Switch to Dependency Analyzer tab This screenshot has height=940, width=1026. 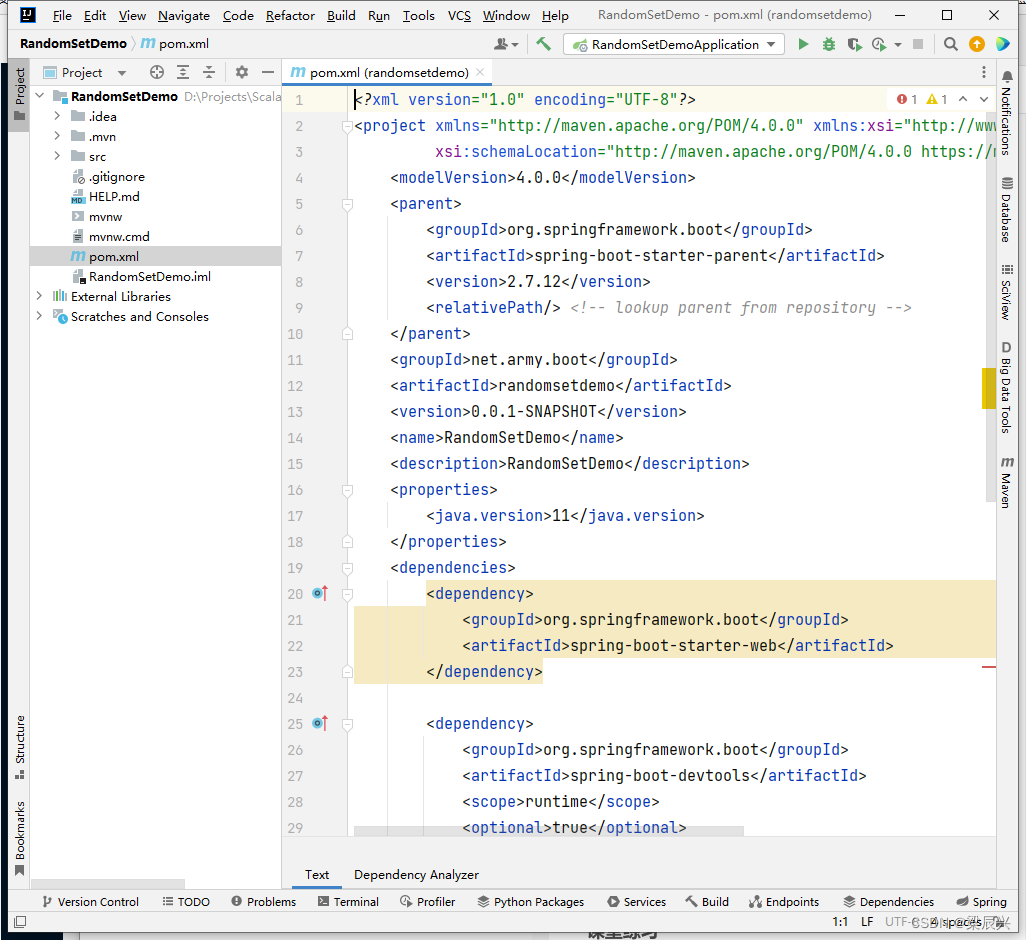(x=416, y=875)
